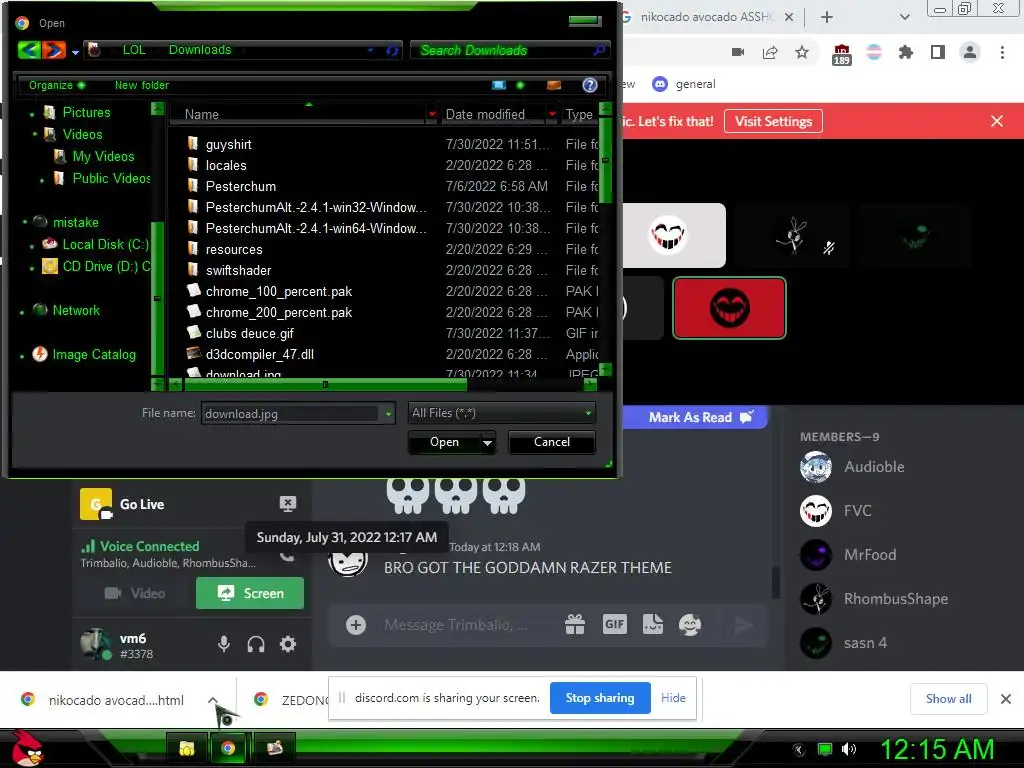Hide the screen sharing notice
This screenshot has width=1024, height=768.
click(673, 698)
